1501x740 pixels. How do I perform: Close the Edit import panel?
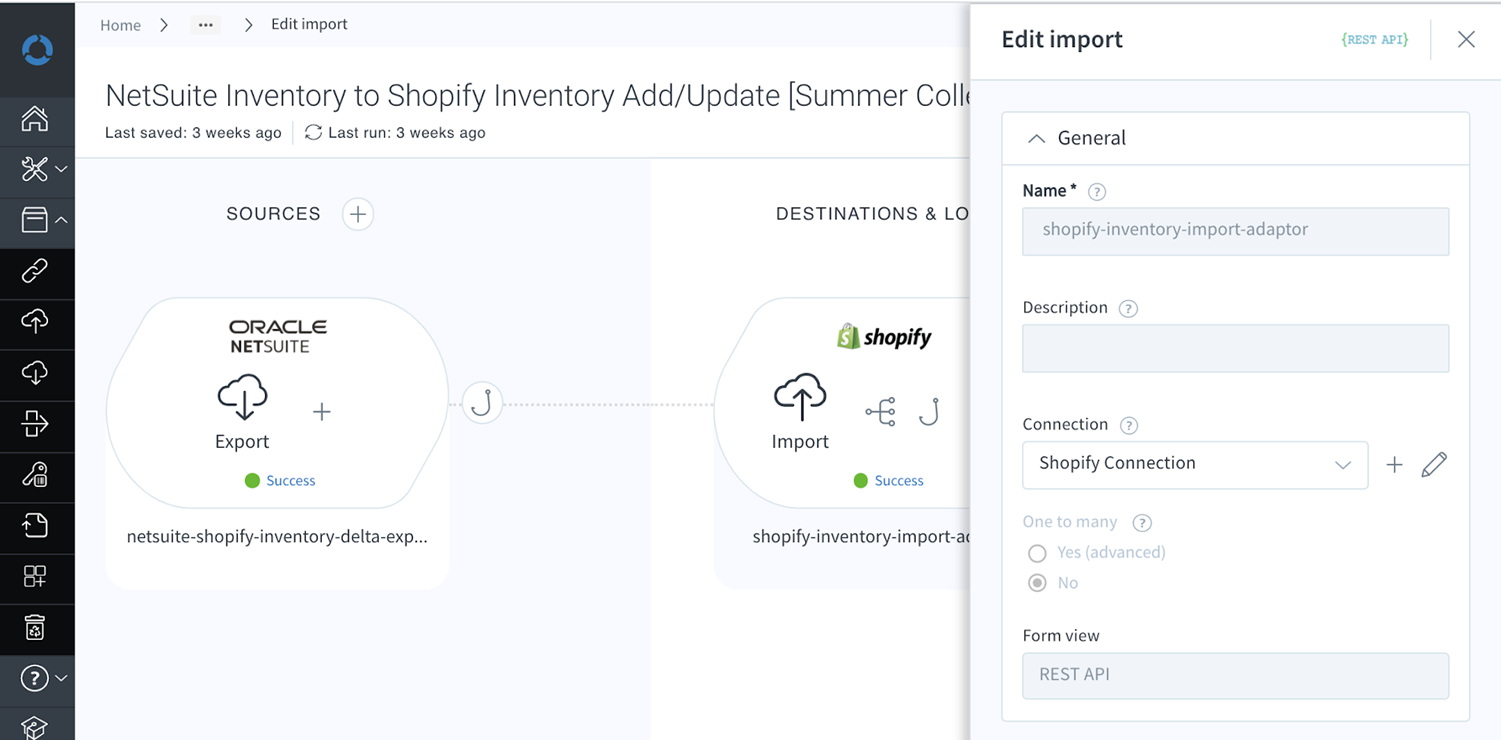click(1466, 39)
